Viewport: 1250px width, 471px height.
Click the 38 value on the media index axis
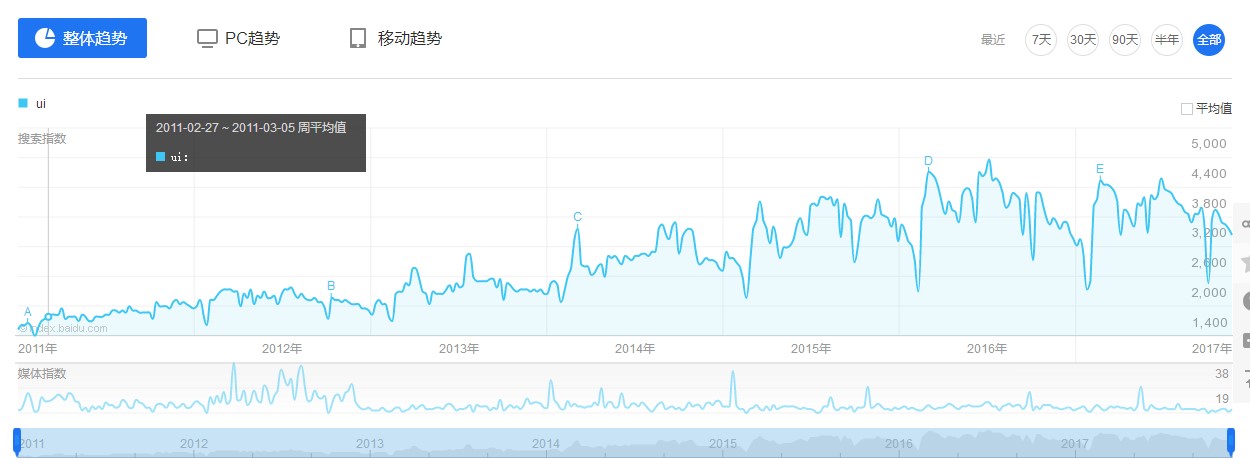pos(1221,374)
